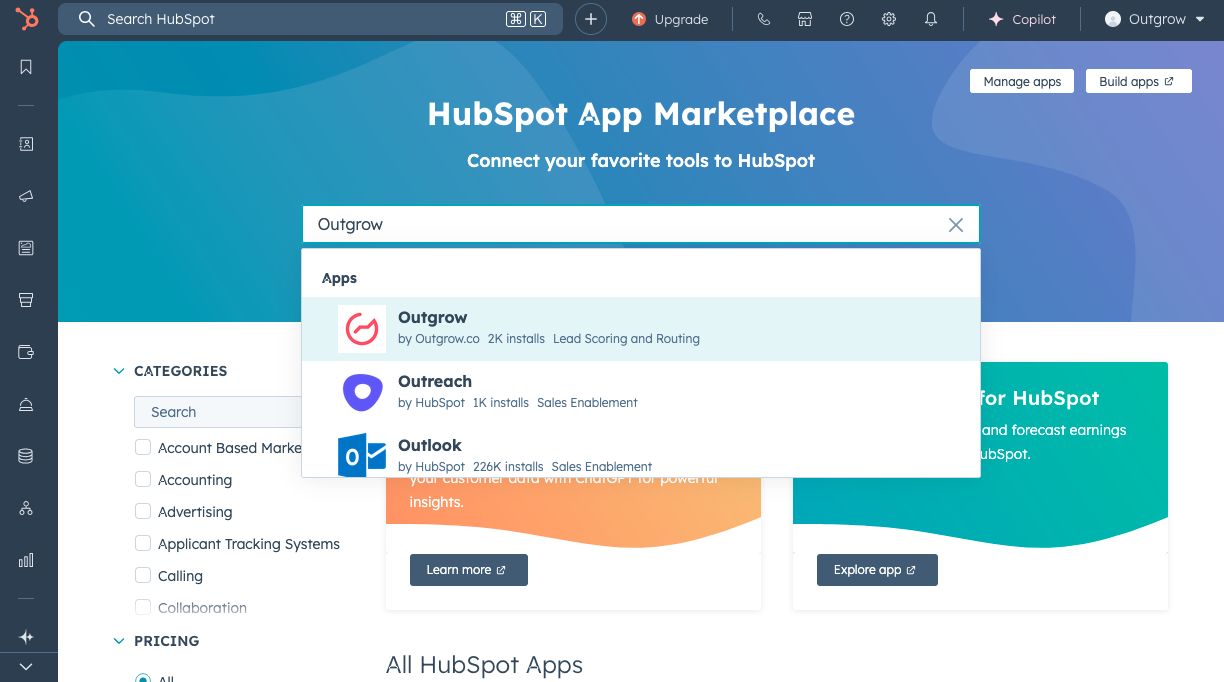Open Copilot from the top bar
Screen dimensions: 1224x682
pyautogui.click(x=1022, y=19)
